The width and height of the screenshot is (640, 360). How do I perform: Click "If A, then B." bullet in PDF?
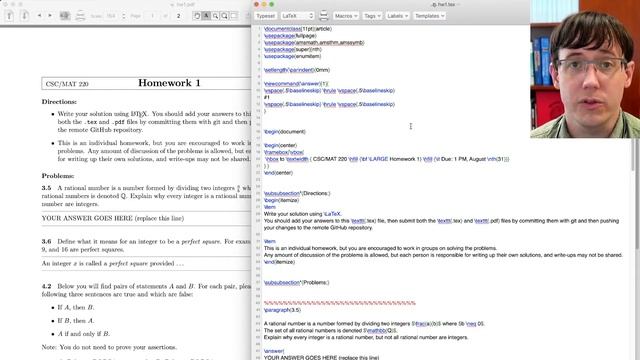click(76, 307)
